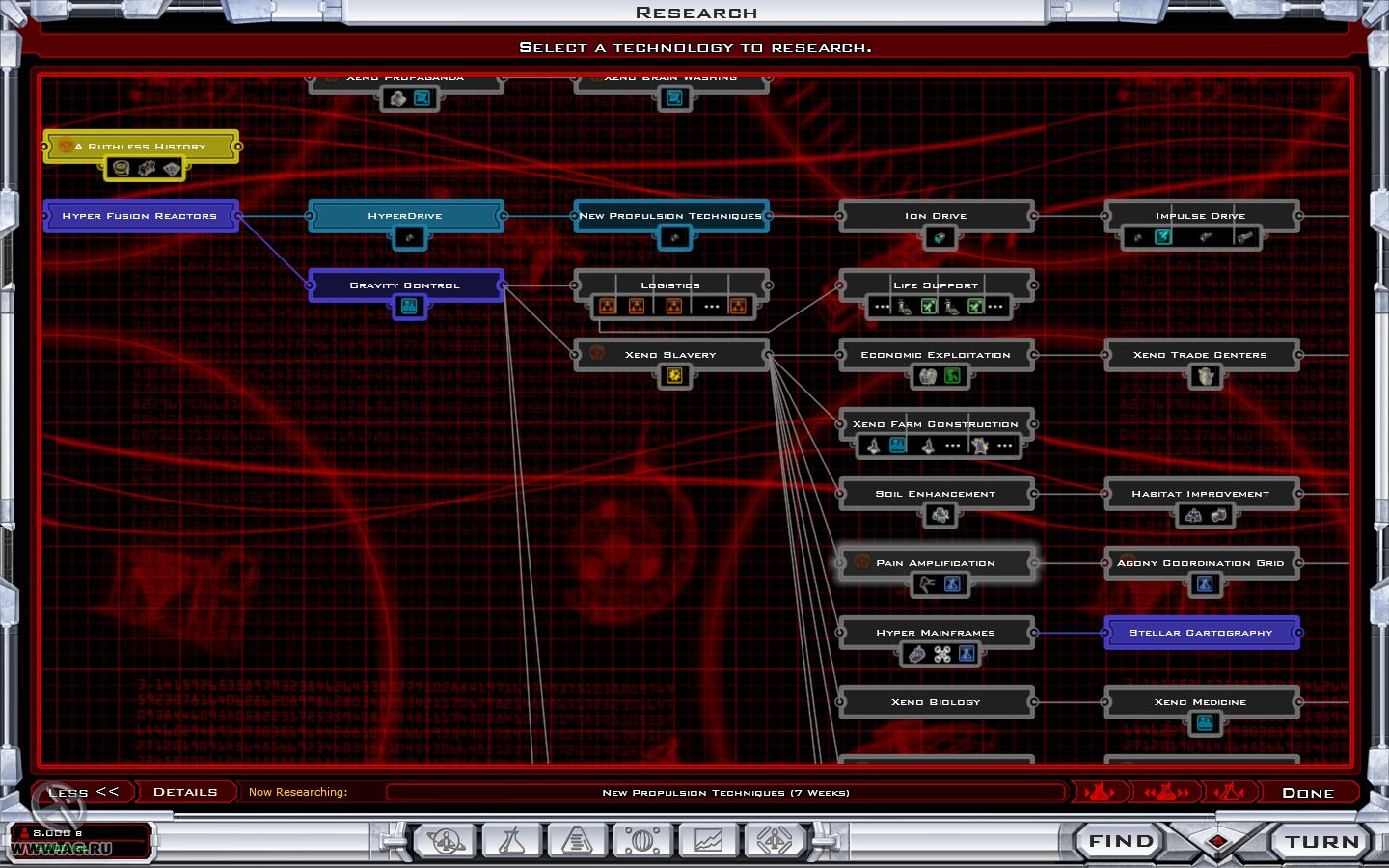This screenshot has height=868, width=1389.
Task: Select the HyperDrive technology node
Action: click(405, 216)
